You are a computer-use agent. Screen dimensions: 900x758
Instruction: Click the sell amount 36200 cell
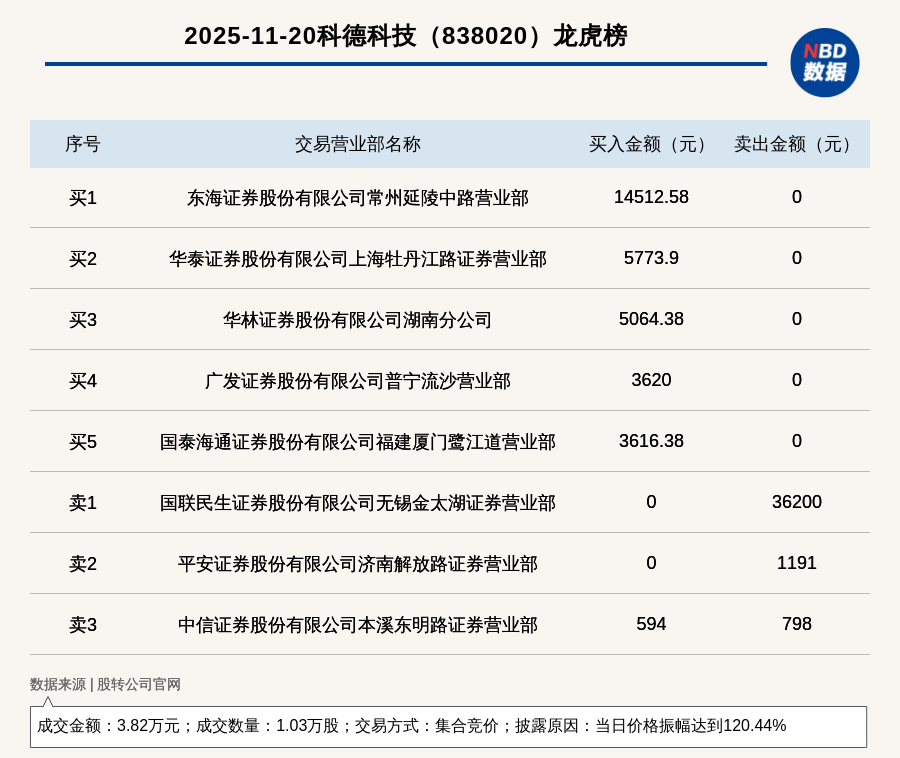coord(796,502)
